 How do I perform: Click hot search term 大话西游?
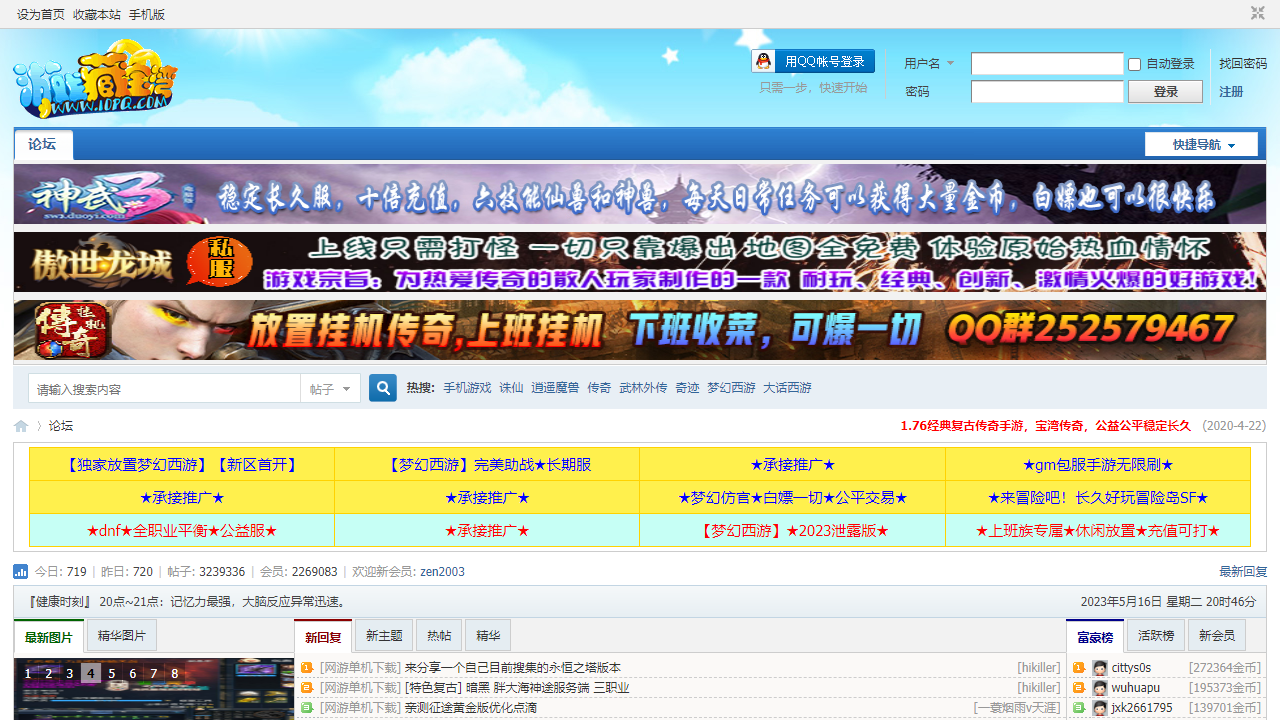click(787, 388)
